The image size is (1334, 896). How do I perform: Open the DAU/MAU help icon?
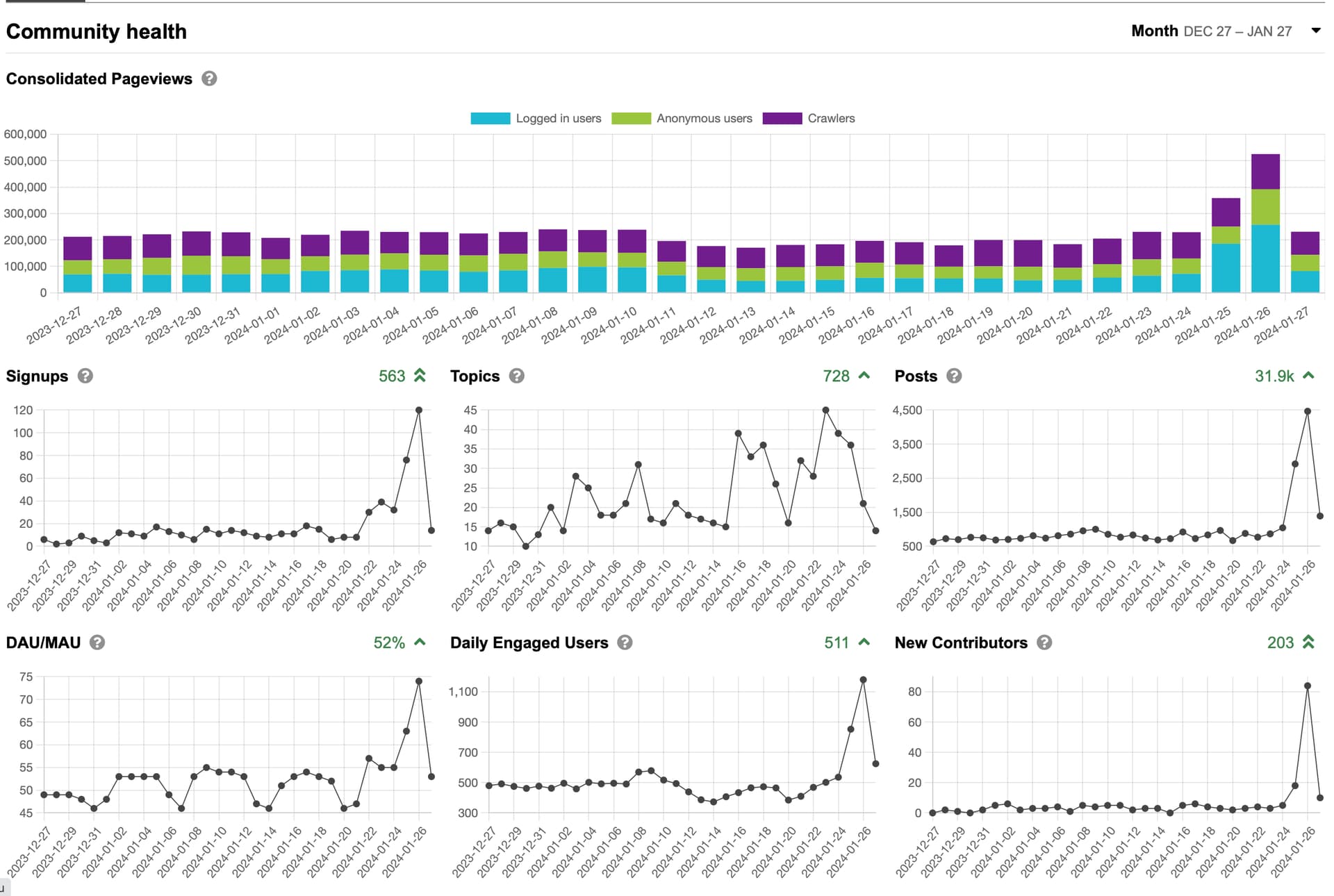97,642
